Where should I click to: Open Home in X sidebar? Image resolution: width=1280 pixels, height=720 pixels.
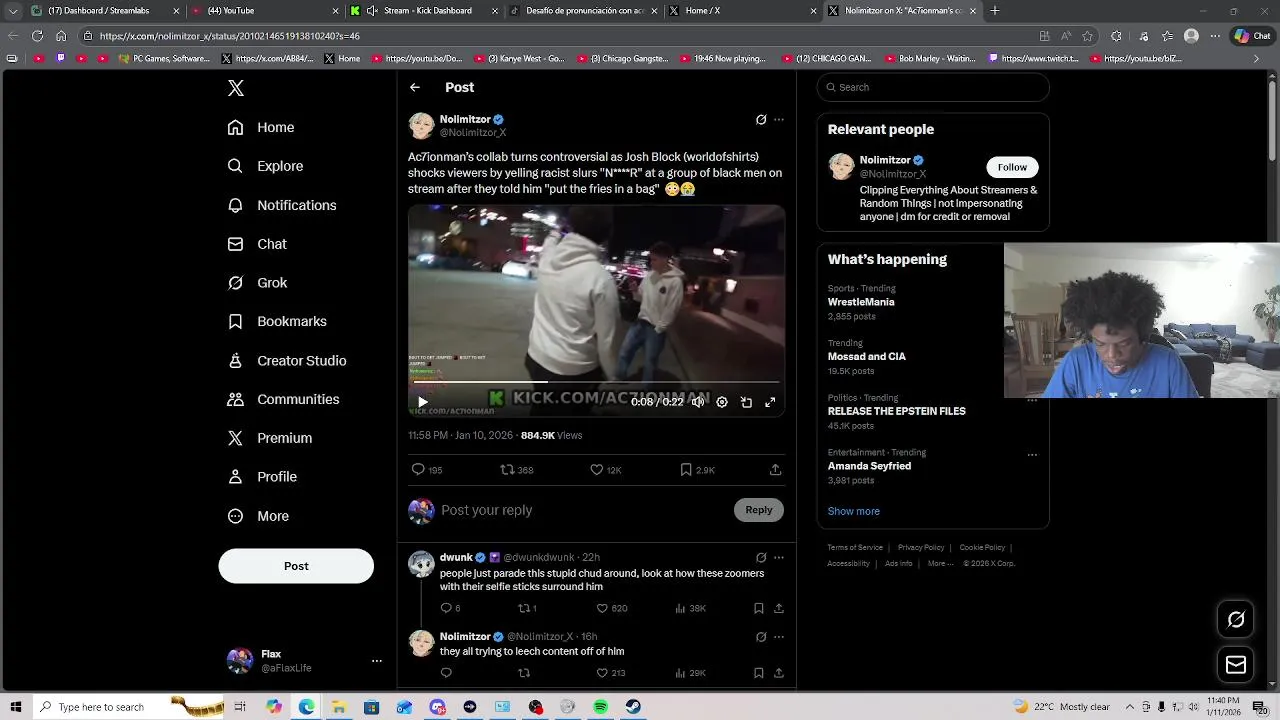coord(261,127)
